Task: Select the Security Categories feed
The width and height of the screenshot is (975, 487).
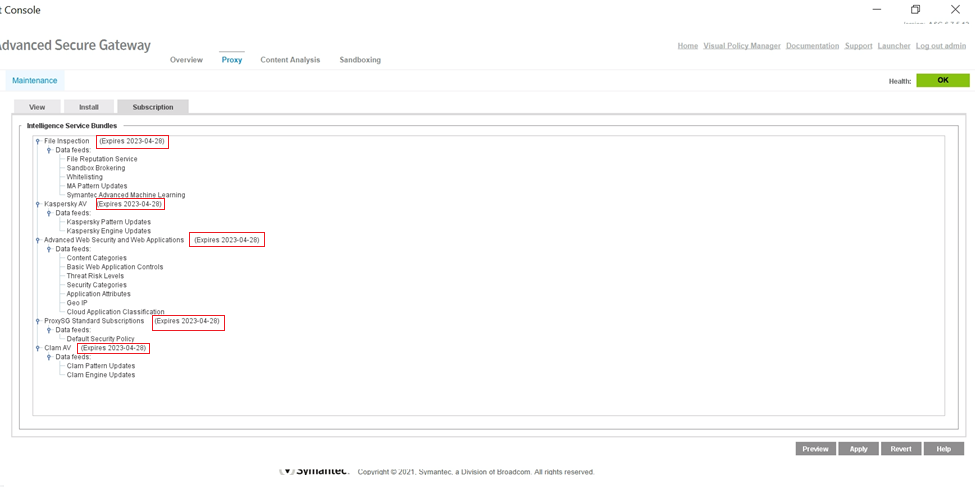Action: [x=96, y=285]
